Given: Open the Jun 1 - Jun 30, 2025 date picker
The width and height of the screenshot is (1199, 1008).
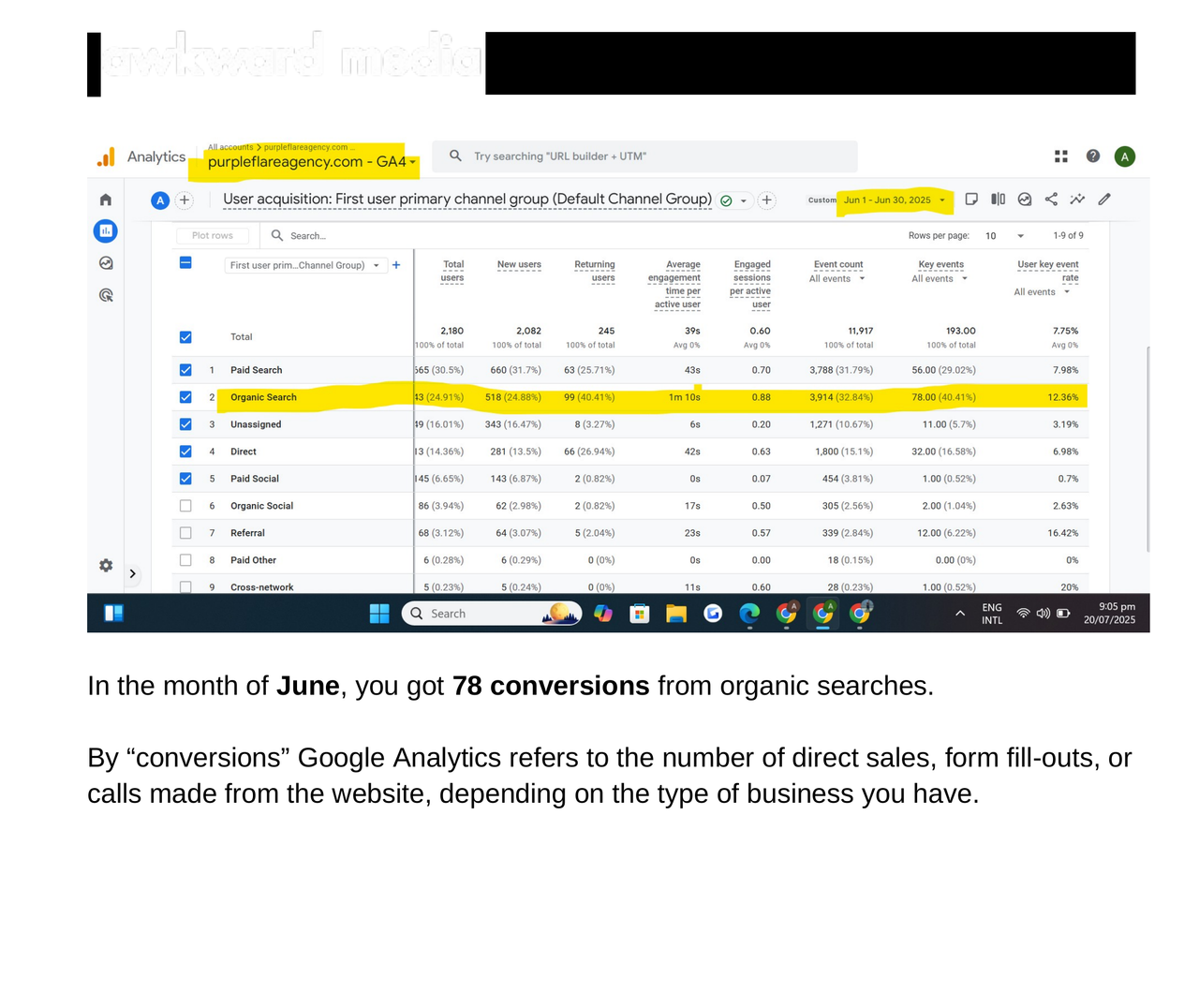Looking at the screenshot, I should pos(895,200).
